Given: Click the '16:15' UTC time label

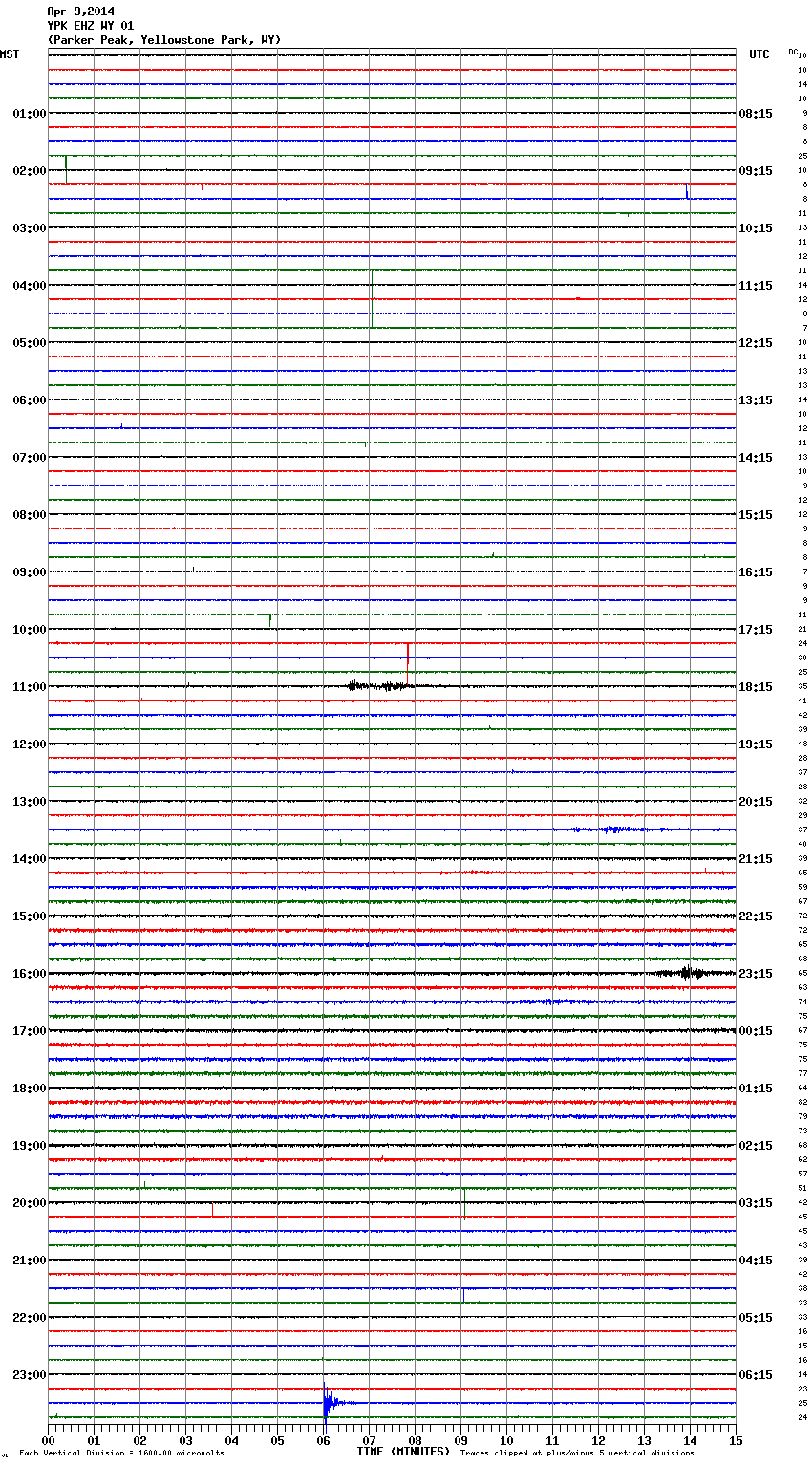Looking at the screenshot, I should (x=756, y=572).
